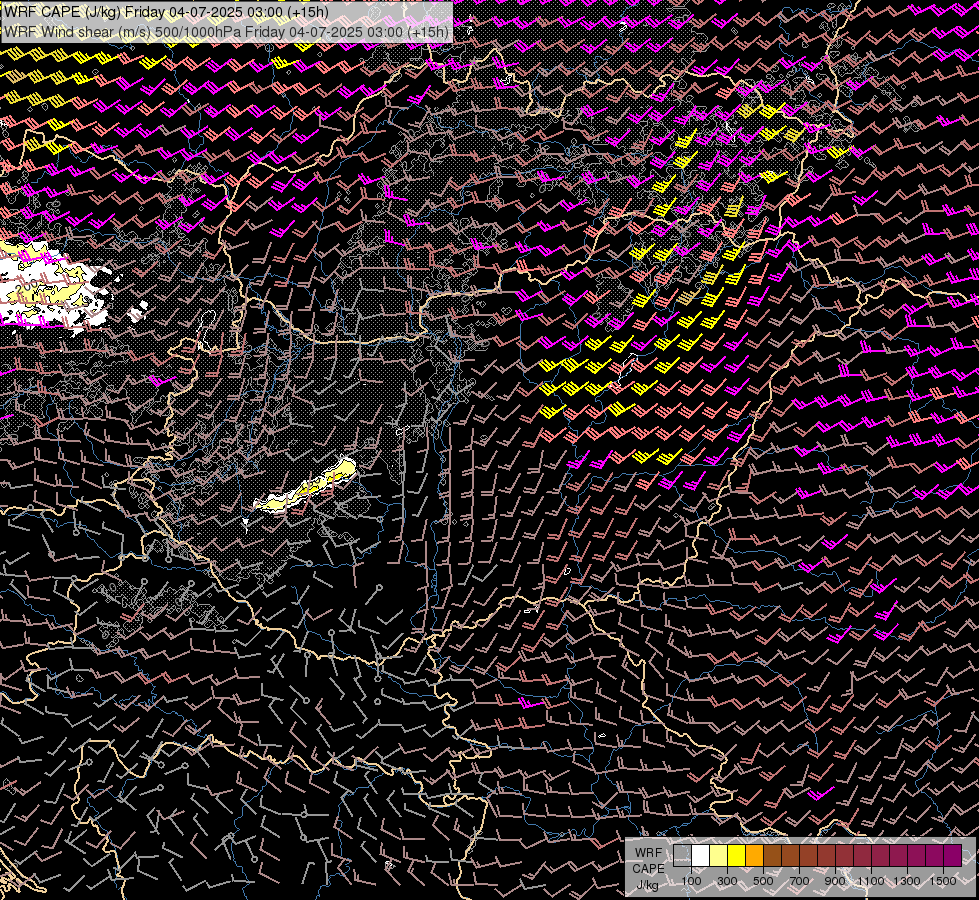Select the pale yellow CAPE legend swatch

pyautogui.click(x=718, y=856)
